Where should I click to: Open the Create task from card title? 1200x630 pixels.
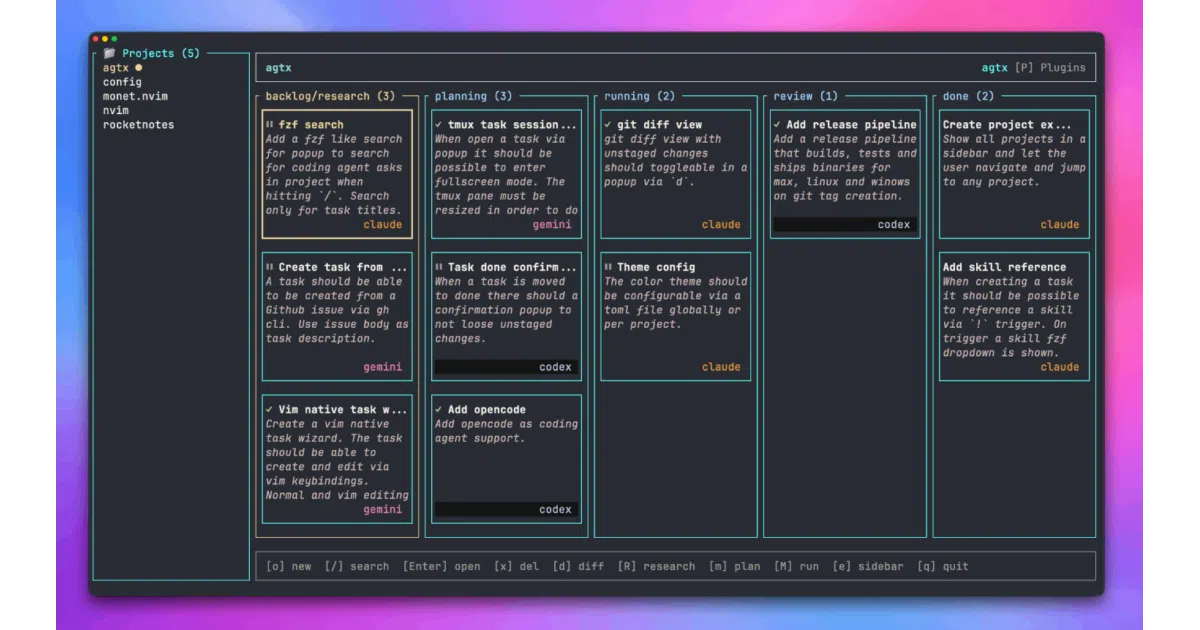(x=343, y=267)
